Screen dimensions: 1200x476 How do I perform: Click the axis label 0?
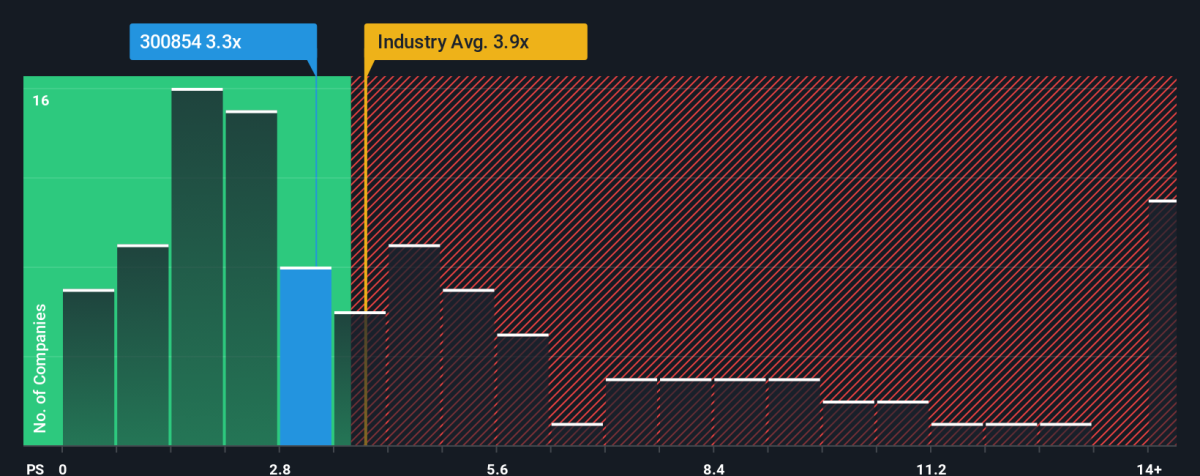[63, 469]
